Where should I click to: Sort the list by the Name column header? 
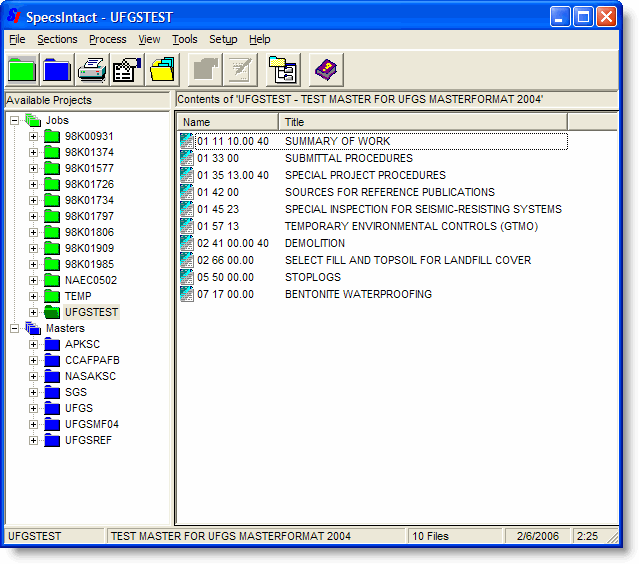[x=227, y=122]
